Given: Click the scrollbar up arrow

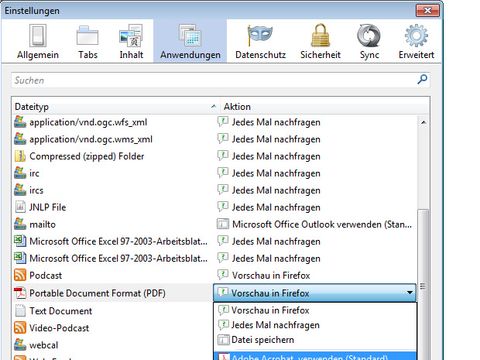Looking at the screenshot, I should tap(423, 123).
